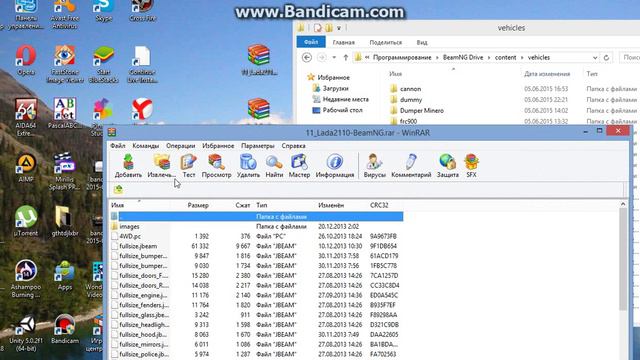This screenshot has width=640, height=360.
Task: Click the Back arrow in the Explorer window
Action: (307, 58)
